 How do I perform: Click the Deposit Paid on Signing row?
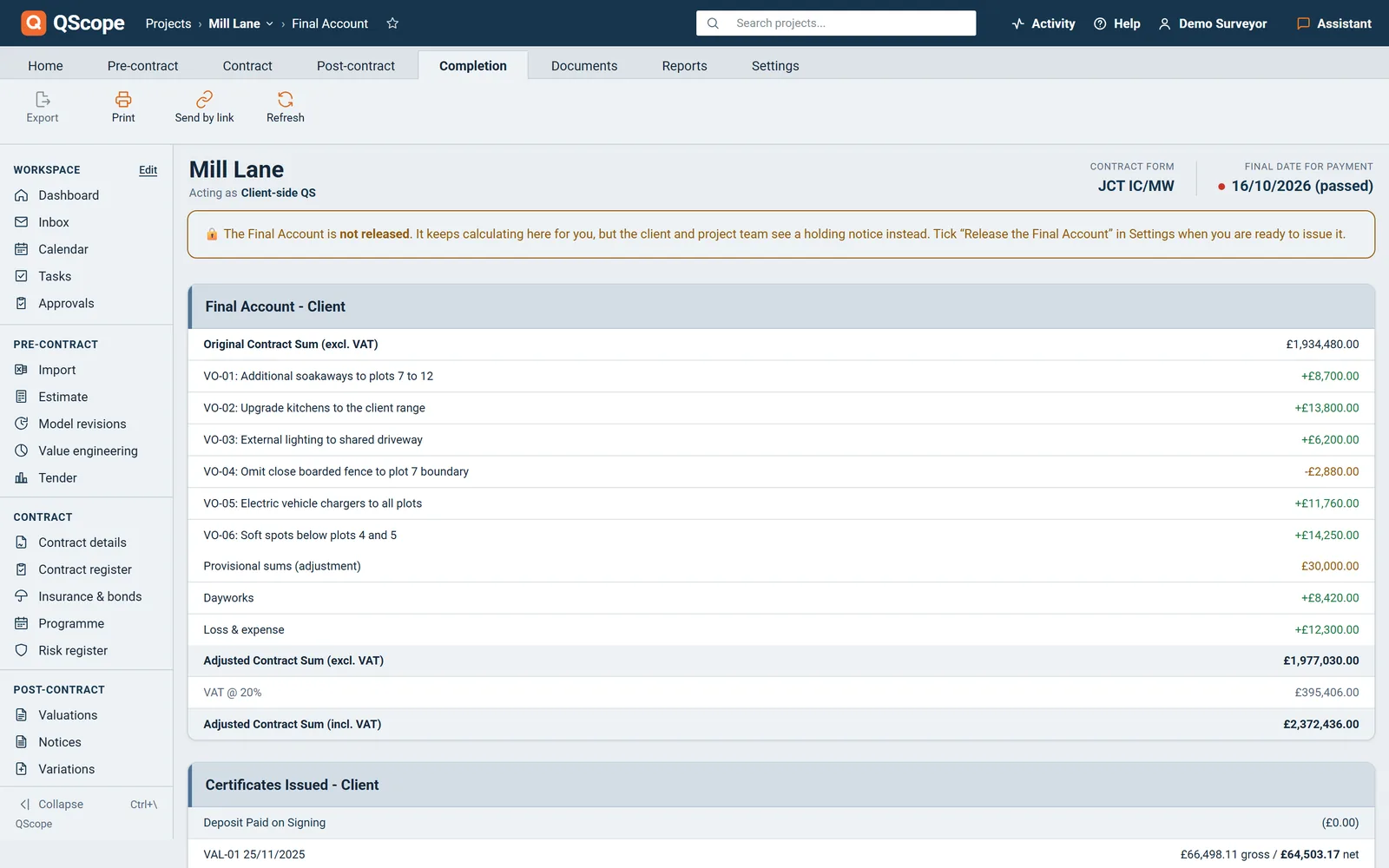coord(781,823)
